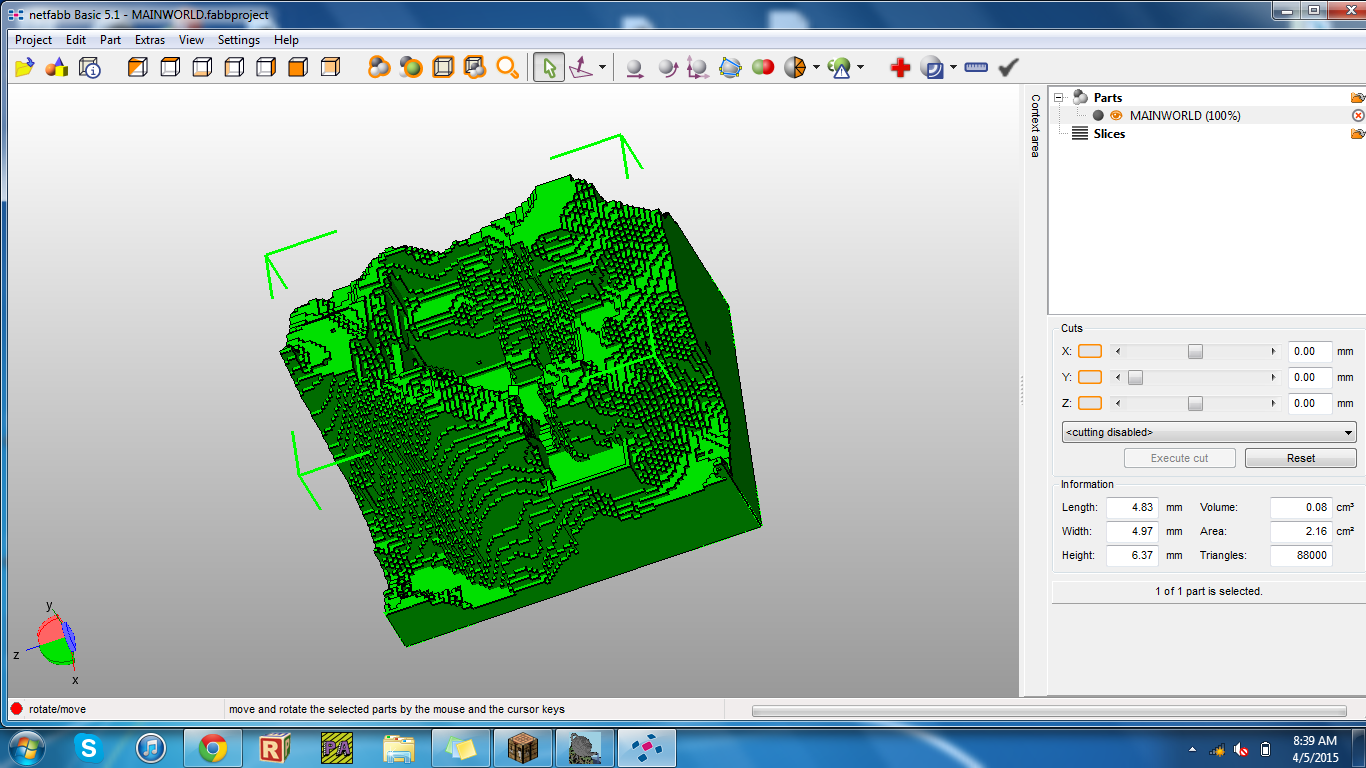Collapse the Parts tree node
Viewport: 1366px width, 768px height.
[x=1059, y=97]
